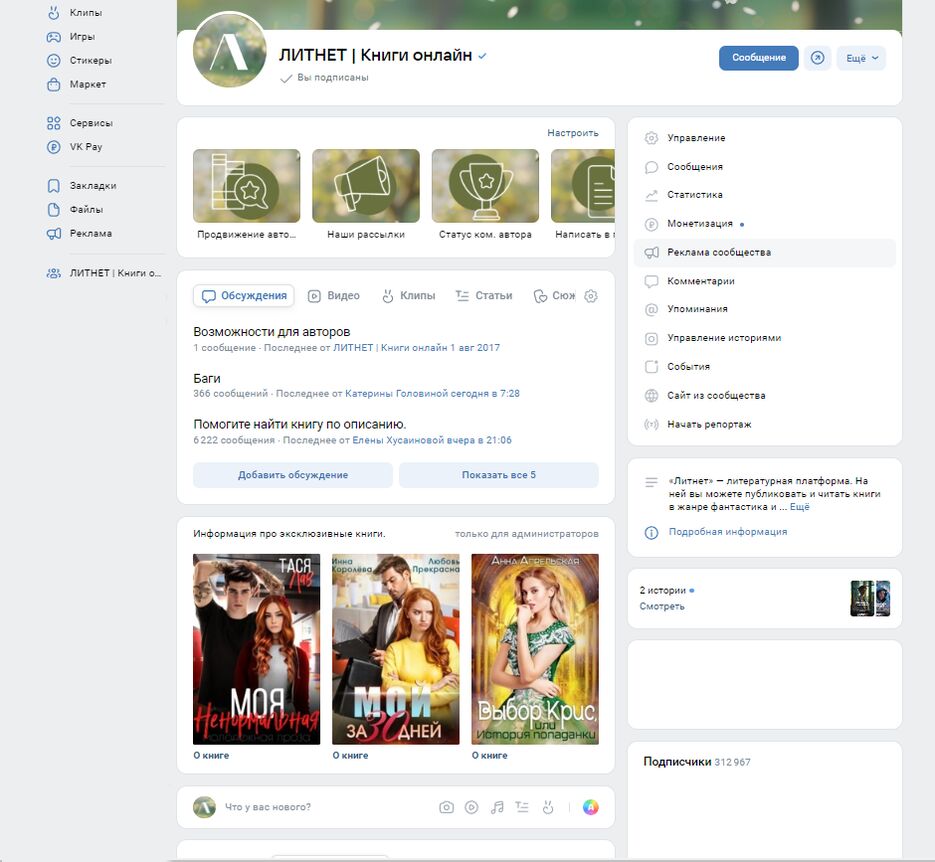Switch to the Обсуждения tab
The image size is (935, 862).
pos(244,296)
